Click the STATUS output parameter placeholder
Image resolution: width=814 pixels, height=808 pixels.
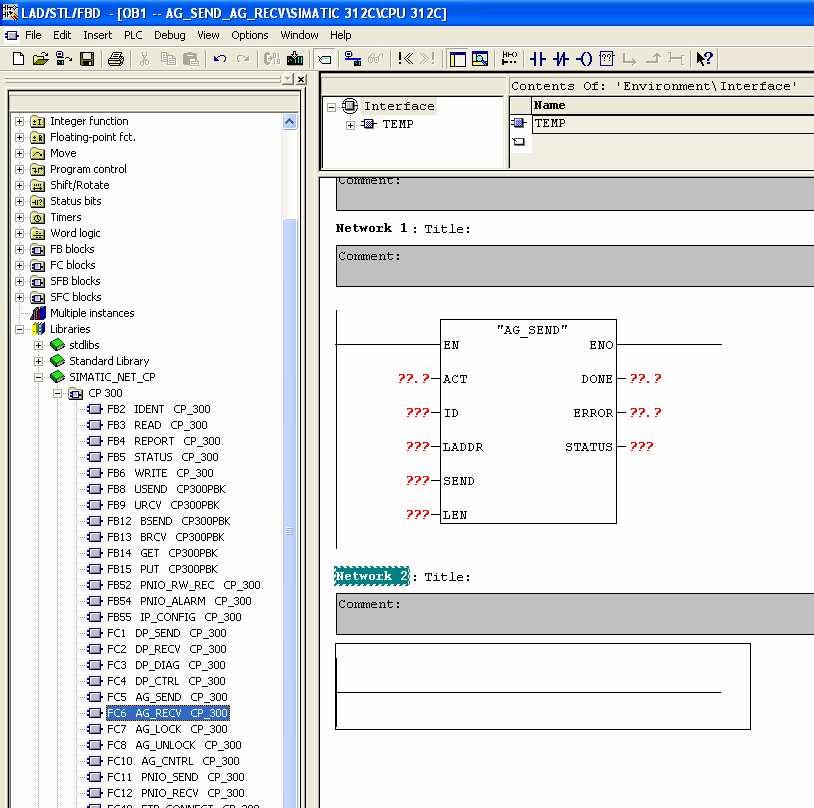641,447
